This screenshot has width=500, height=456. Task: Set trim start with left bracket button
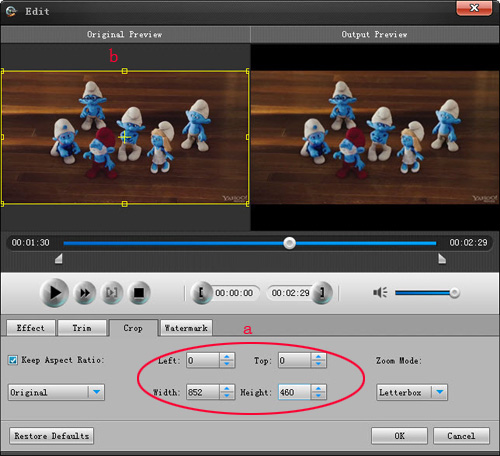click(201, 293)
